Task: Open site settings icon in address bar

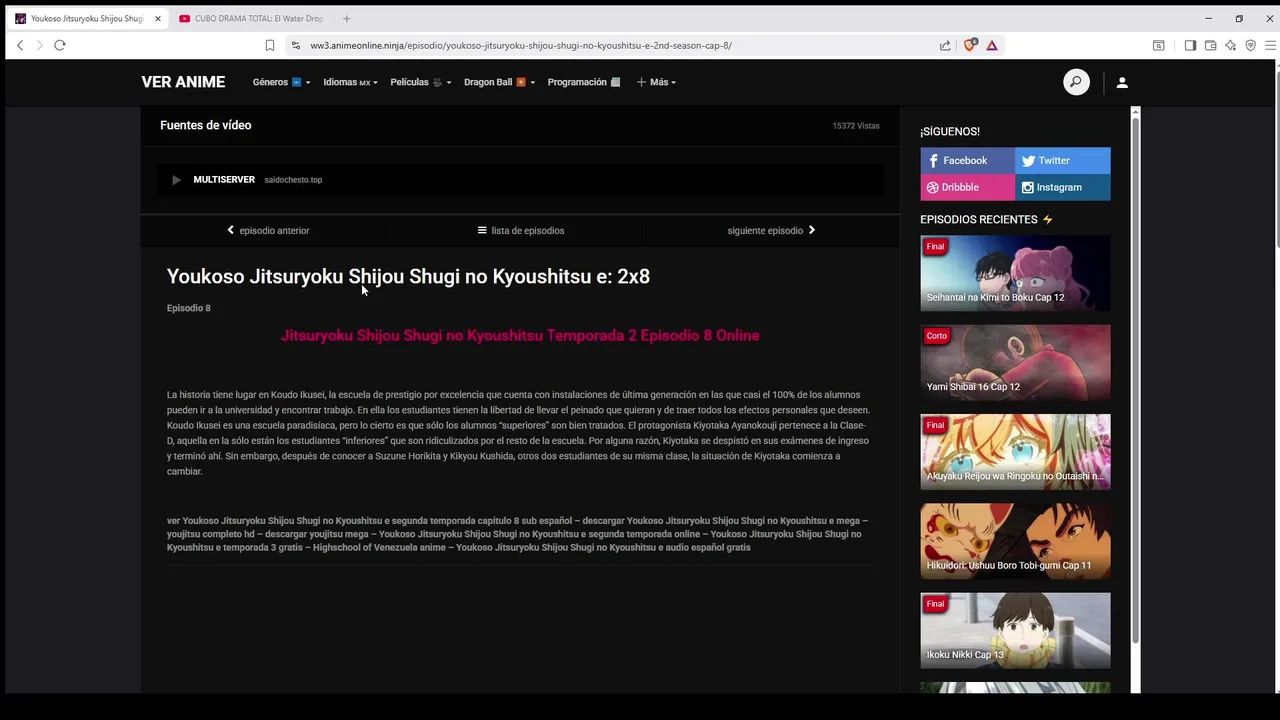Action: tap(295, 45)
